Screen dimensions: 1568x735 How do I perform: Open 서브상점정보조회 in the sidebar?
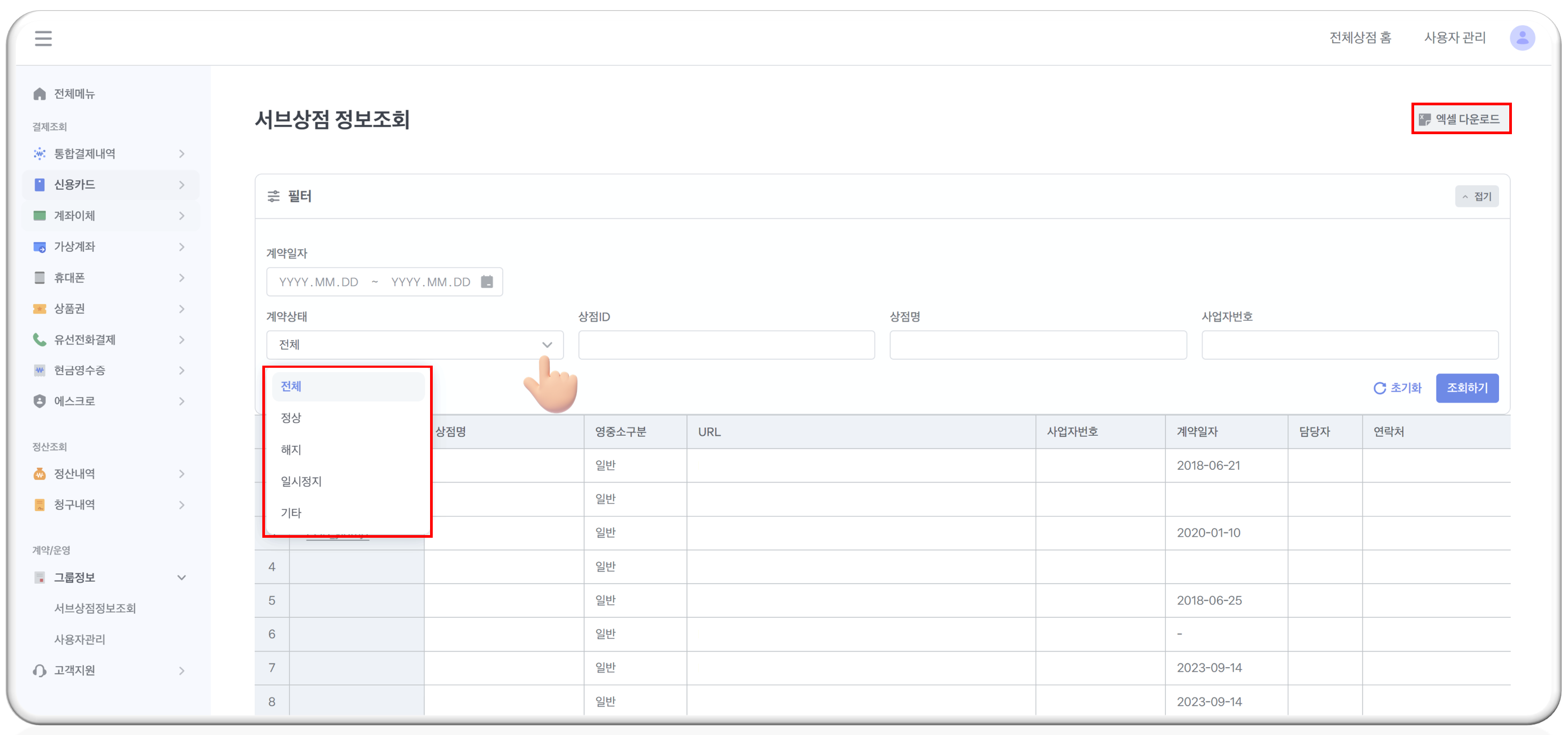pos(95,608)
